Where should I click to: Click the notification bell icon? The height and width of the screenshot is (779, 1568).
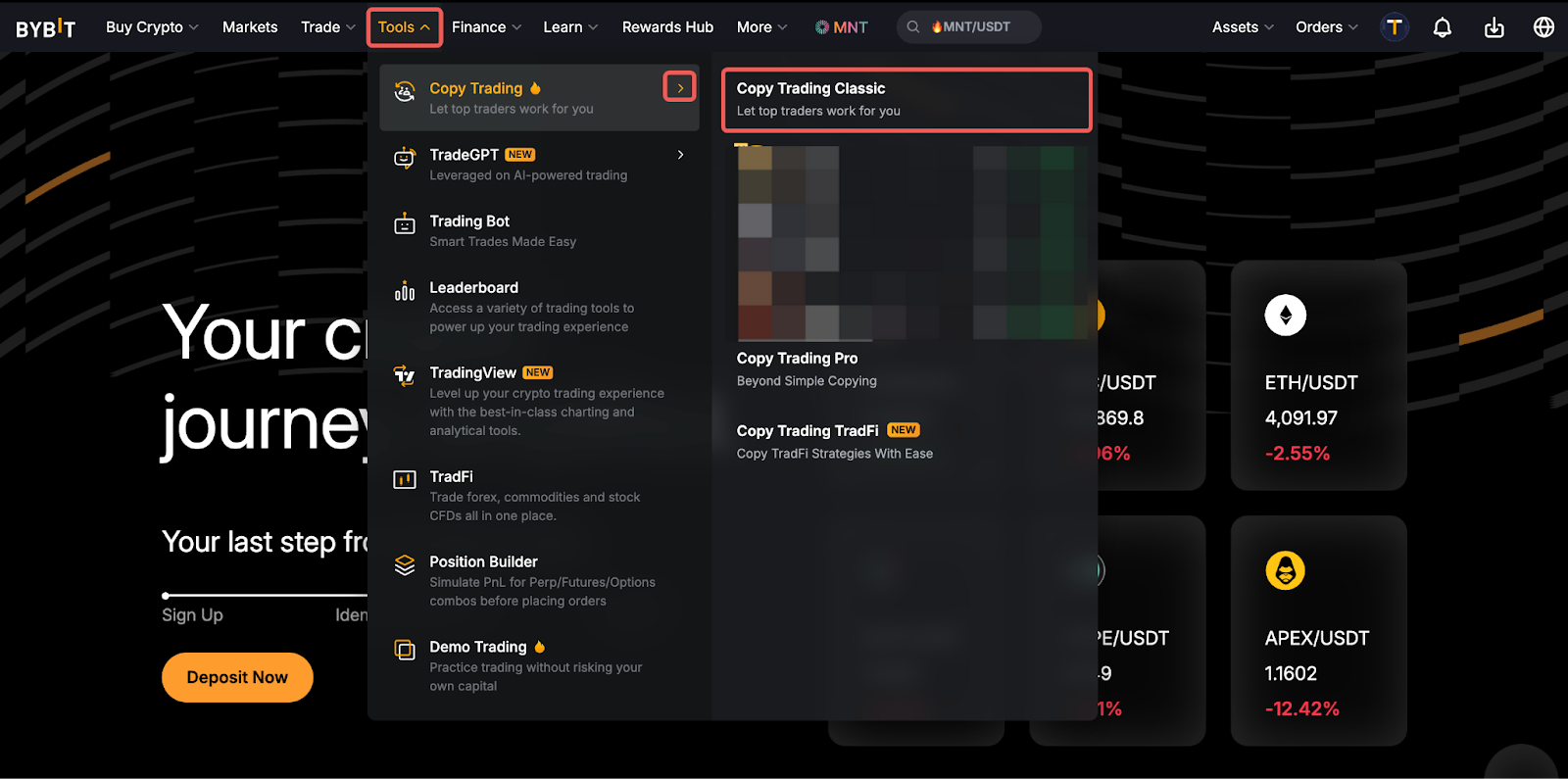coord(1442,27)
